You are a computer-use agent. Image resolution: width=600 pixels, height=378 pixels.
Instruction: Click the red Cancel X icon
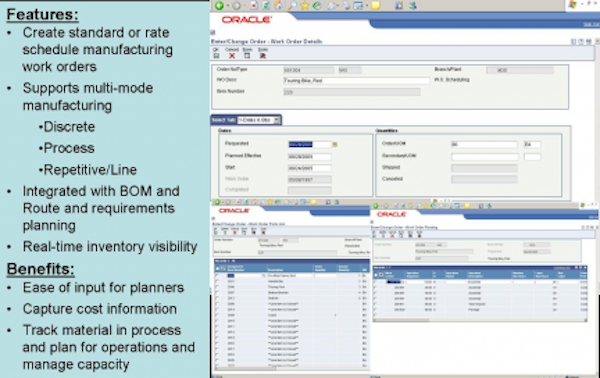click(x=232, y=56)
